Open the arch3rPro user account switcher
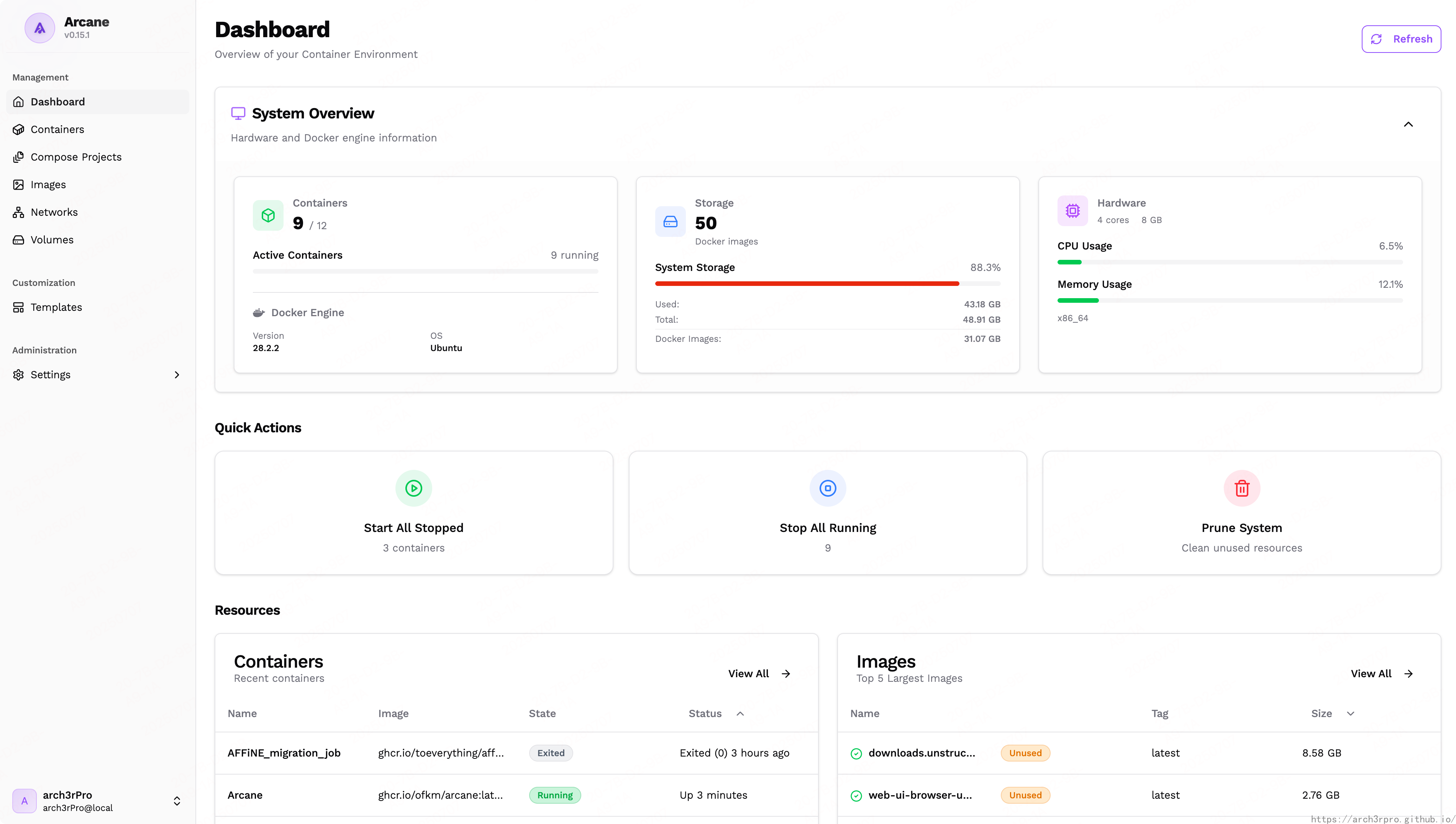This screenshot has height=824, width=1456. click(177, 801)
